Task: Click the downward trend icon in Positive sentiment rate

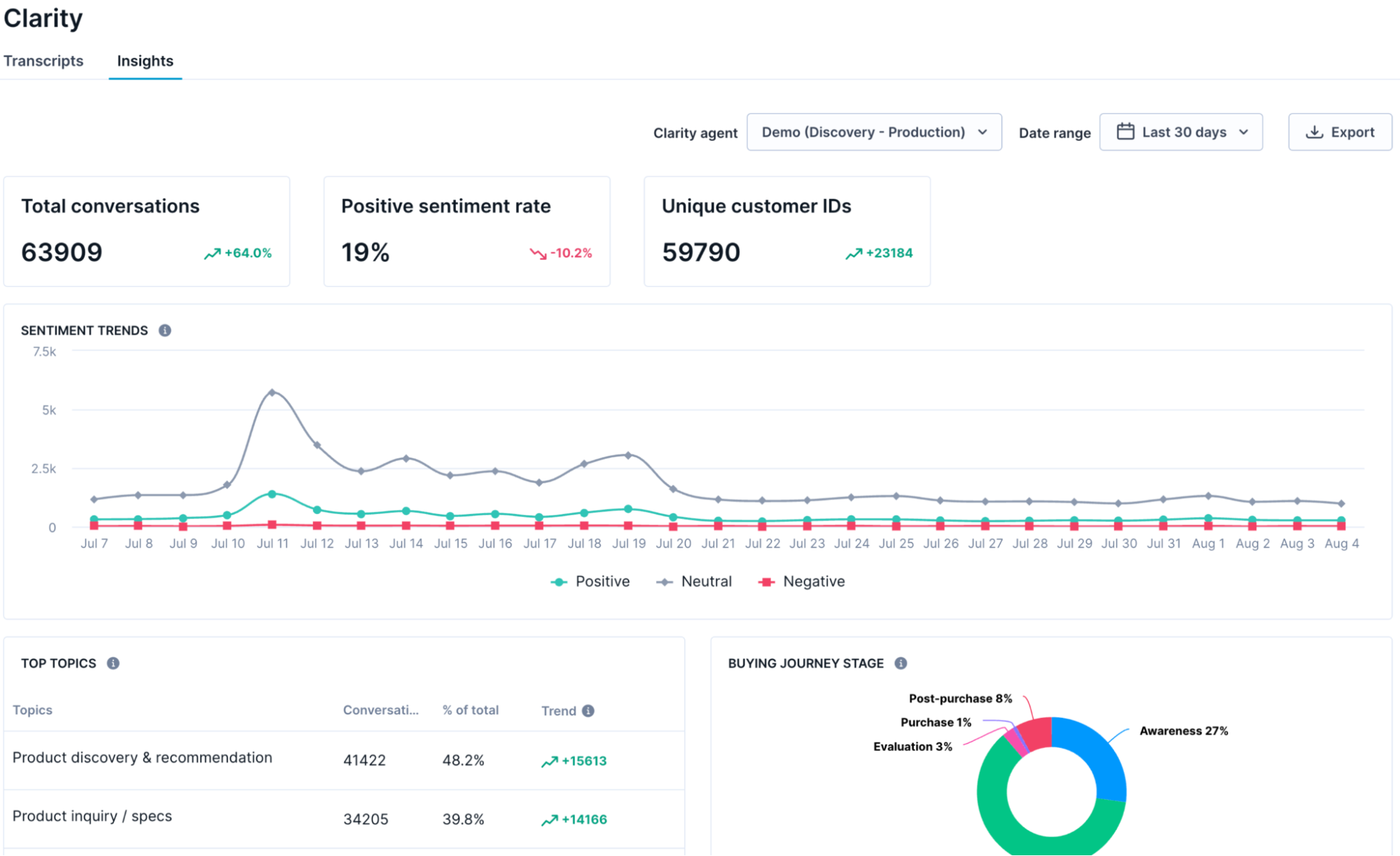Action: 538,254
